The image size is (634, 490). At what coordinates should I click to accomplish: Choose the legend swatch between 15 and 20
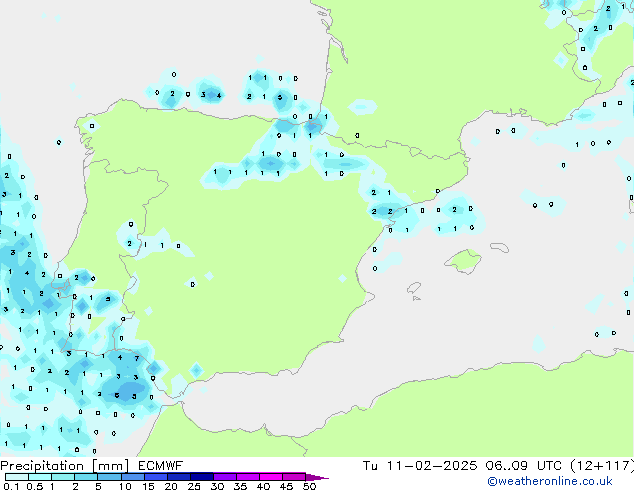(156, 477)
